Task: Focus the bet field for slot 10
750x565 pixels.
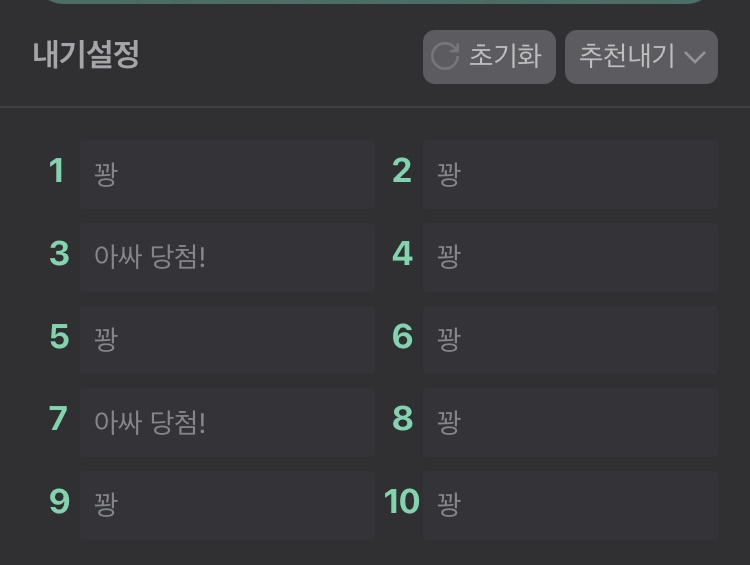Action: pos(570,505)
